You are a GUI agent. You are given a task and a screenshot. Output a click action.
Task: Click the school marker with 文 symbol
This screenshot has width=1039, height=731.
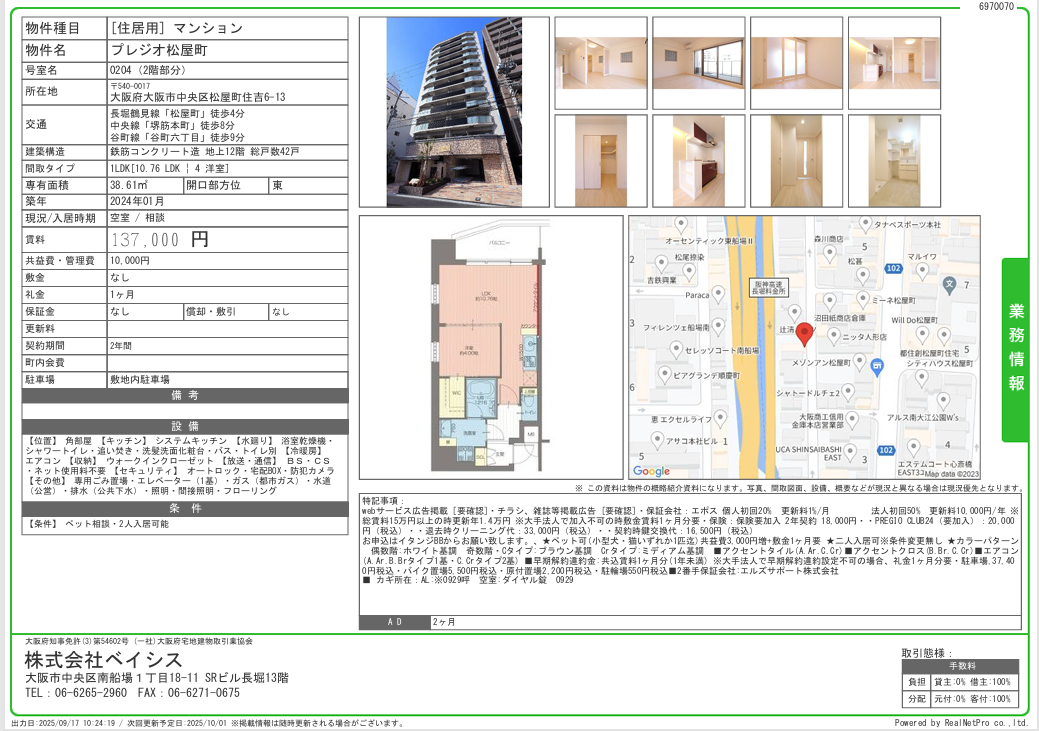point(949,284)
